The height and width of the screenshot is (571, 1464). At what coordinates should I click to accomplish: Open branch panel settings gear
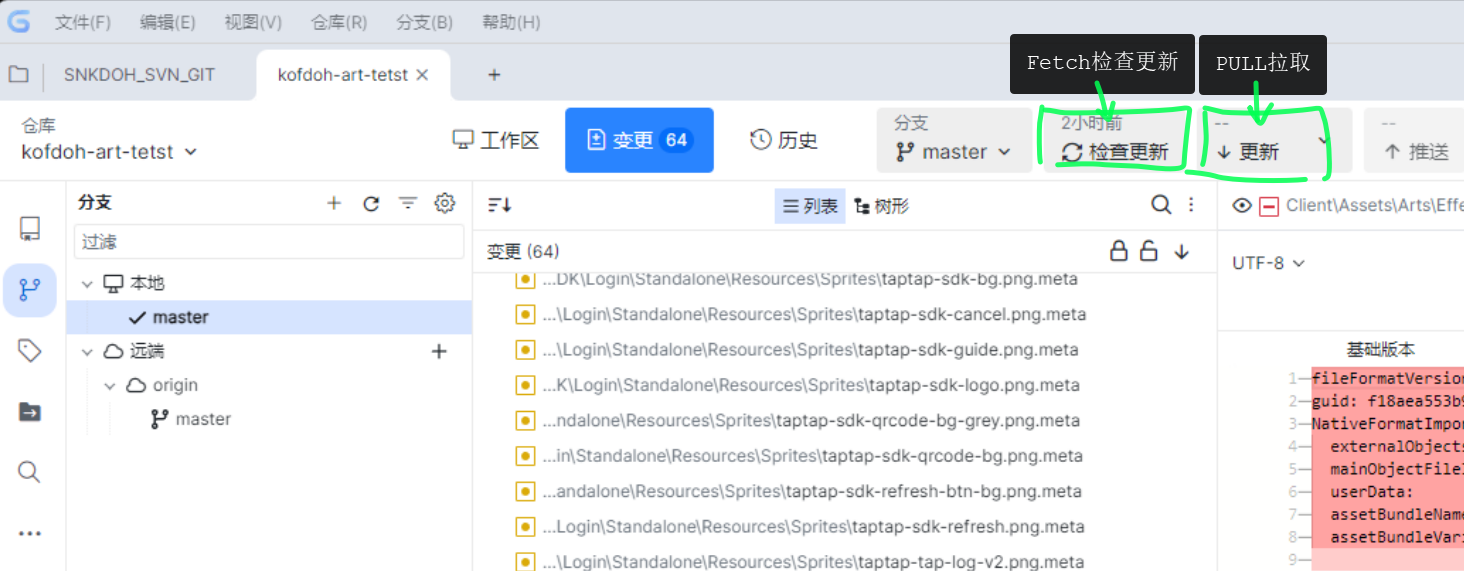click(x=445, y=203)
